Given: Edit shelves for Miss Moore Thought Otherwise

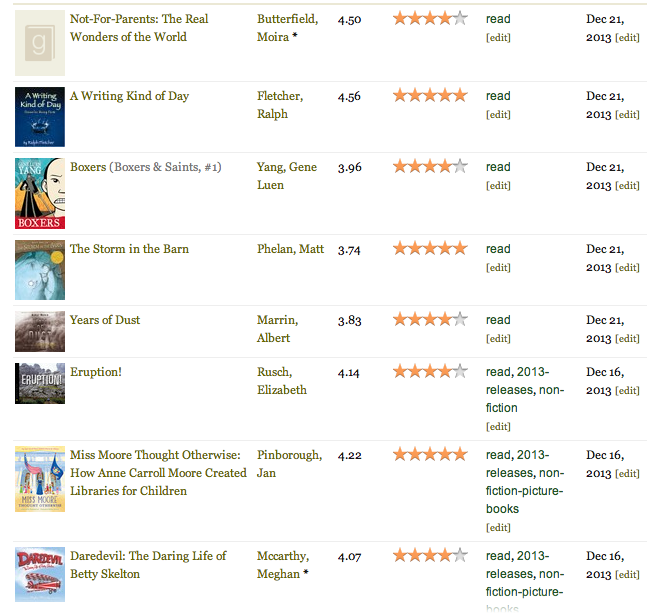Looking at the screenshot, I should 498,527.
